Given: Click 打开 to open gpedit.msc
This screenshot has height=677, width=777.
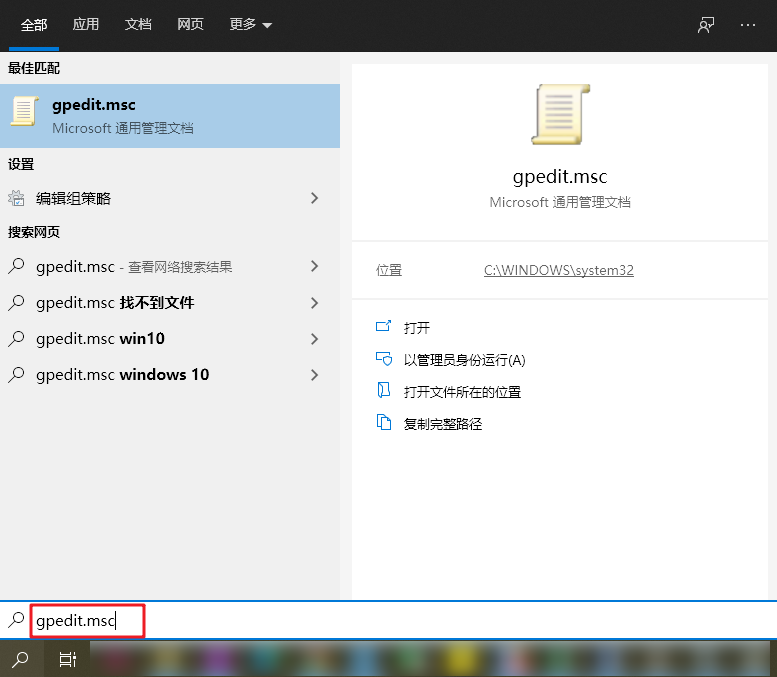Looking at the screenshot, I should tap(417, 328).
